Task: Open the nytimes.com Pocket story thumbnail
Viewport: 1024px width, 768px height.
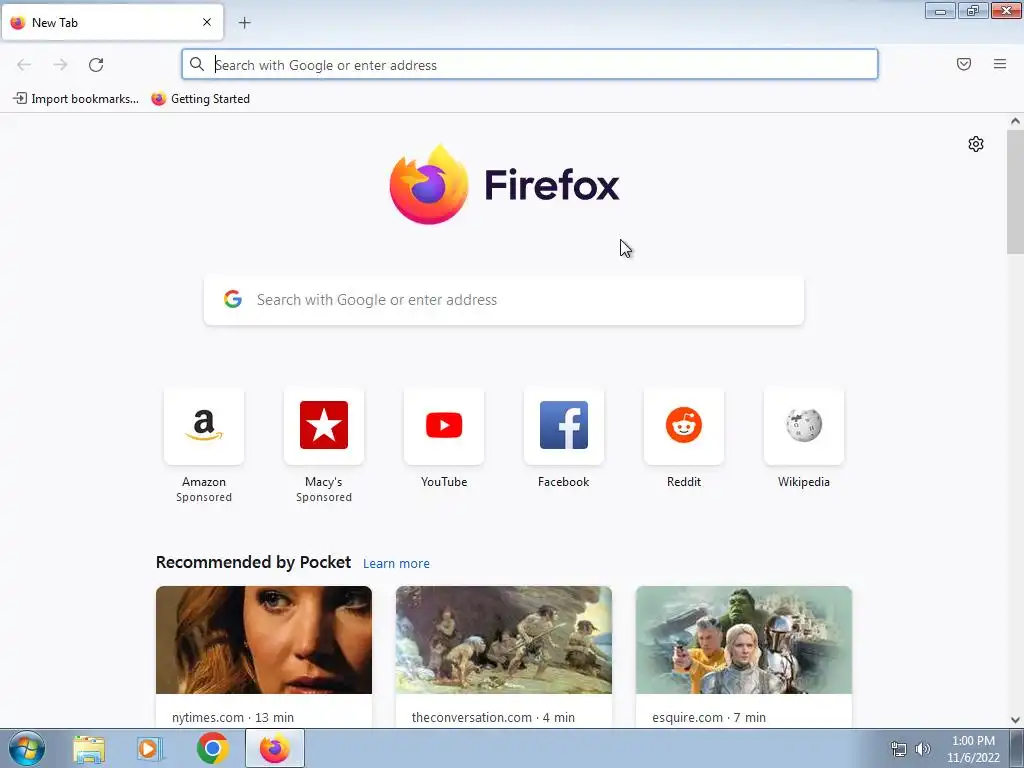Action: (264, 640)
